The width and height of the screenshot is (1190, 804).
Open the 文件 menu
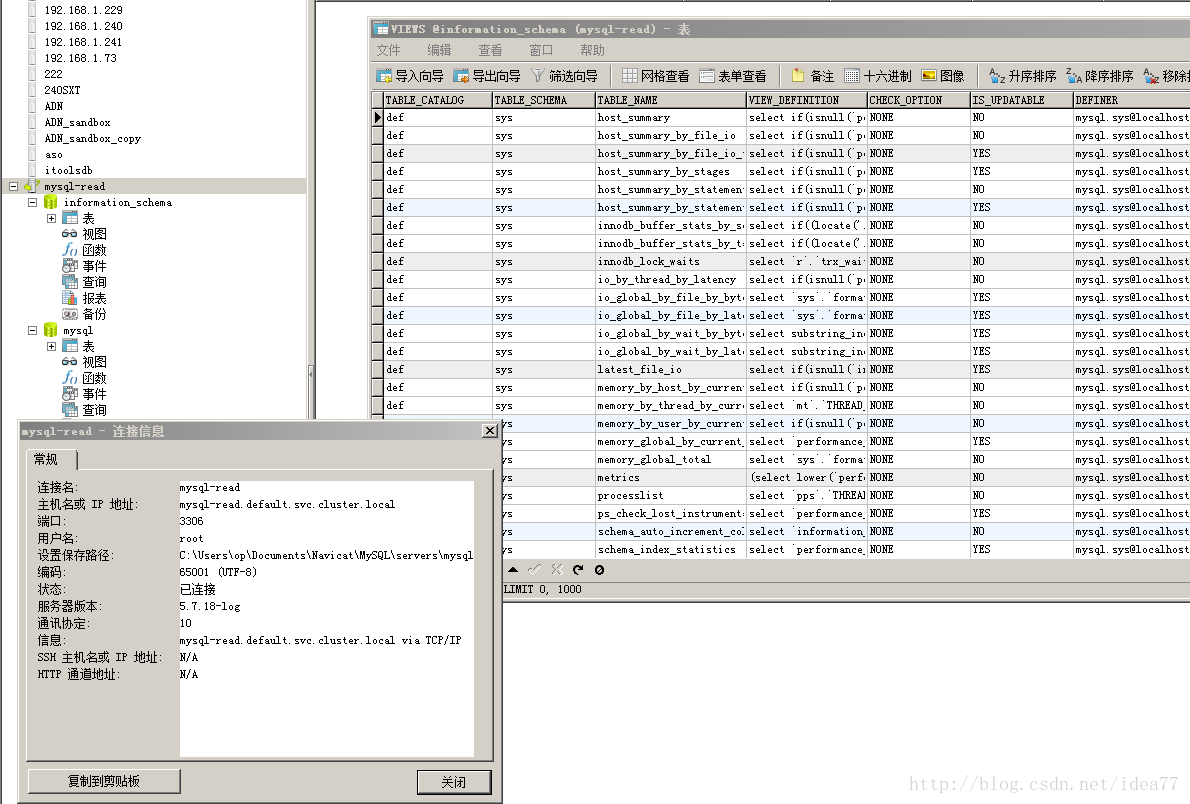pyautogui.click(x=389, y=50)
